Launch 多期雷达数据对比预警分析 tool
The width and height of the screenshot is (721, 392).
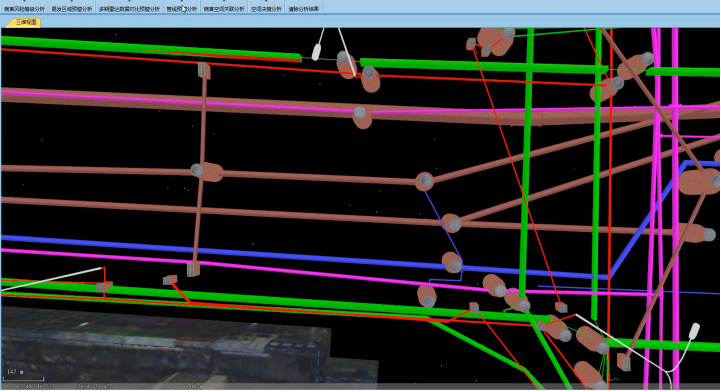point(129,9)
